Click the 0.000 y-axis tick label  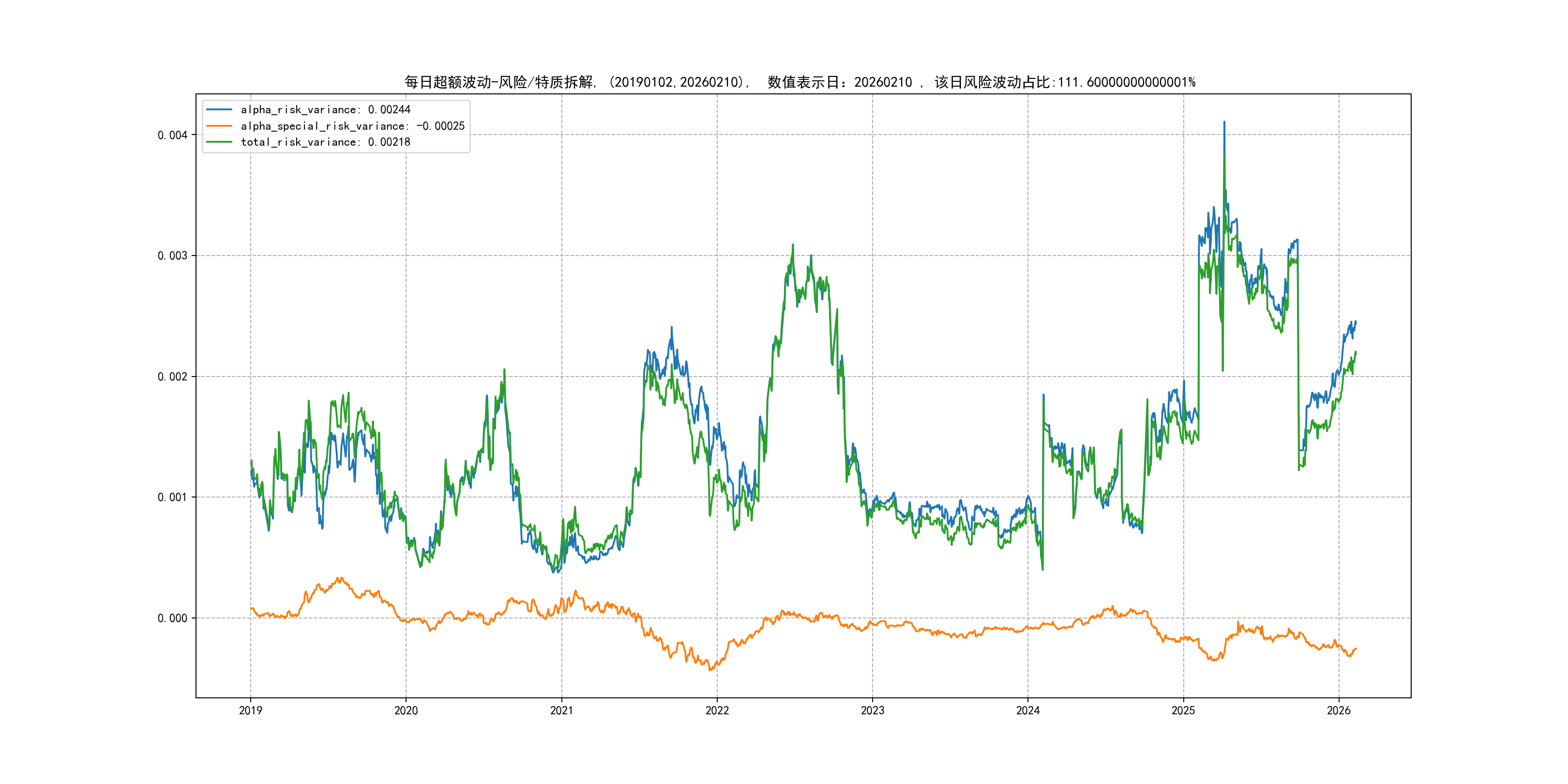[172, 618]
